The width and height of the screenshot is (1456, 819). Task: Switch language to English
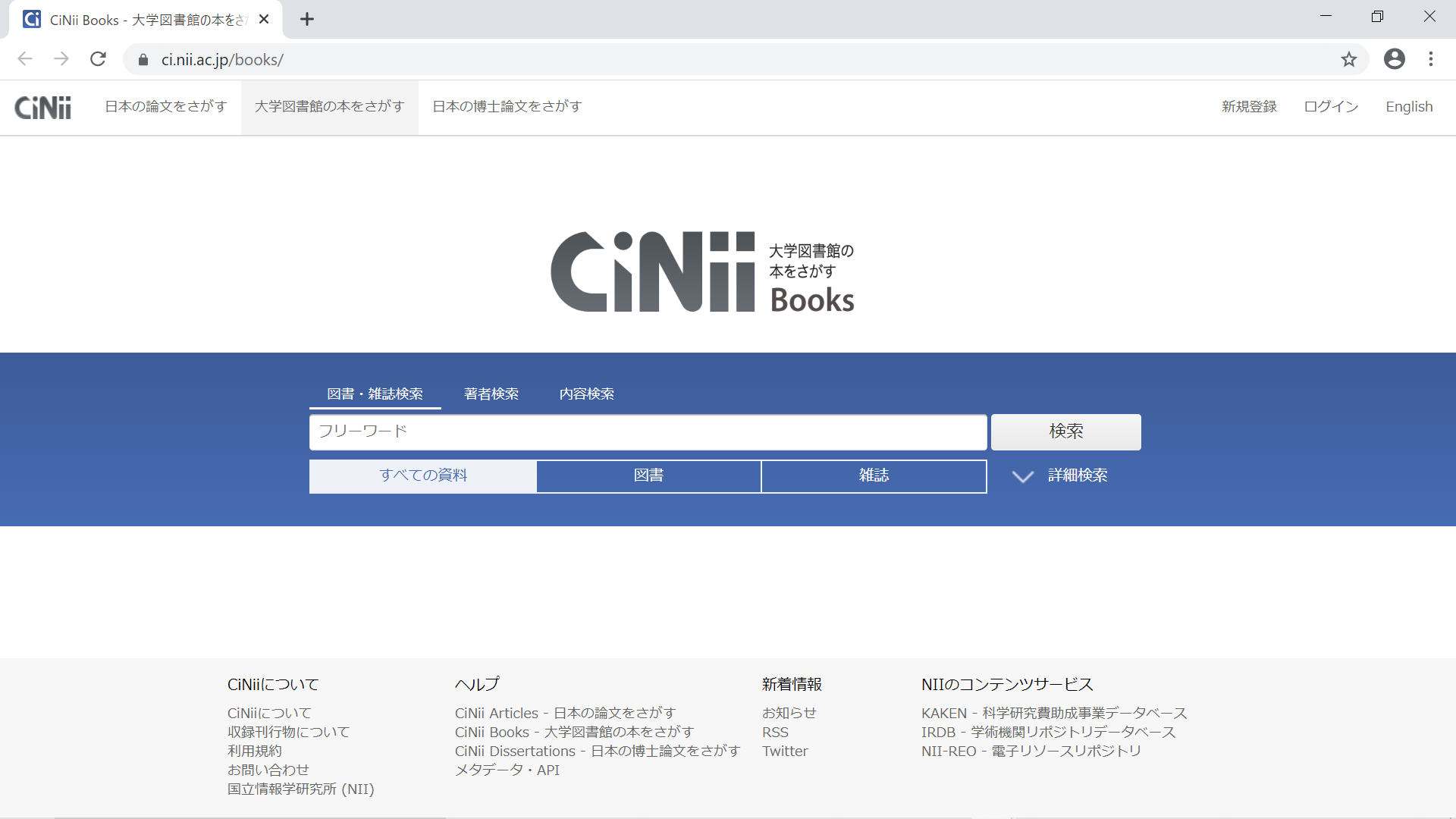1409,107
